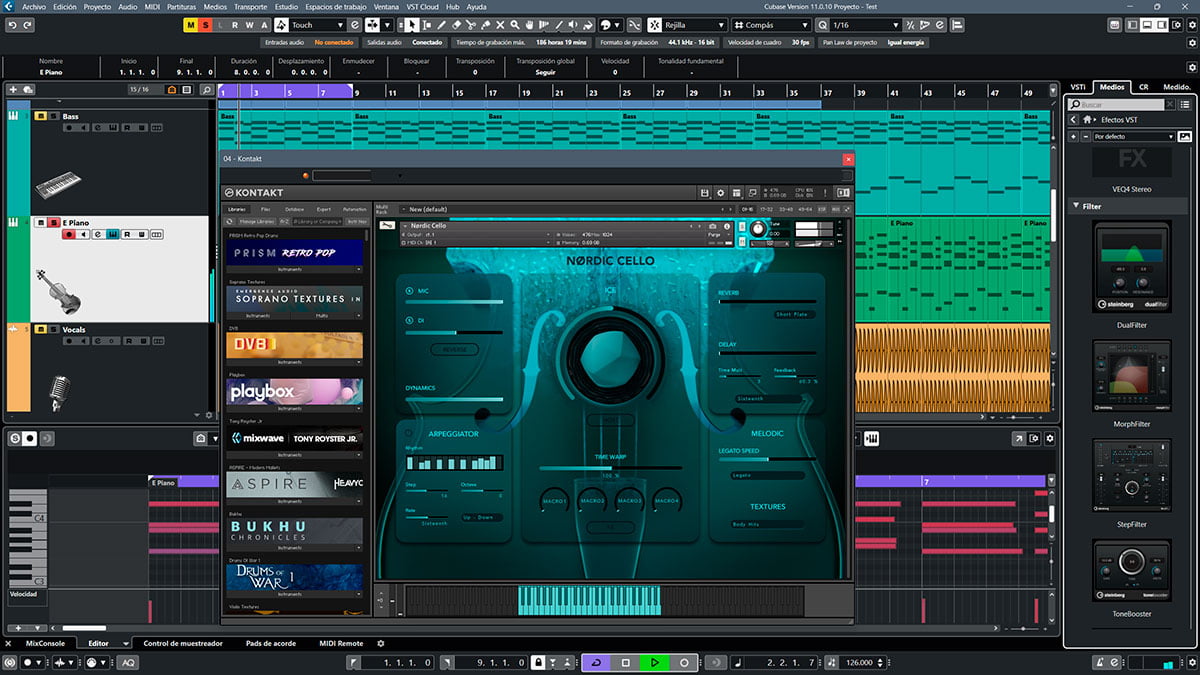1200x675 pixels.
Task: Adjust the REVERB slider in Nordic Cello
Action: [x=767, y=301]
